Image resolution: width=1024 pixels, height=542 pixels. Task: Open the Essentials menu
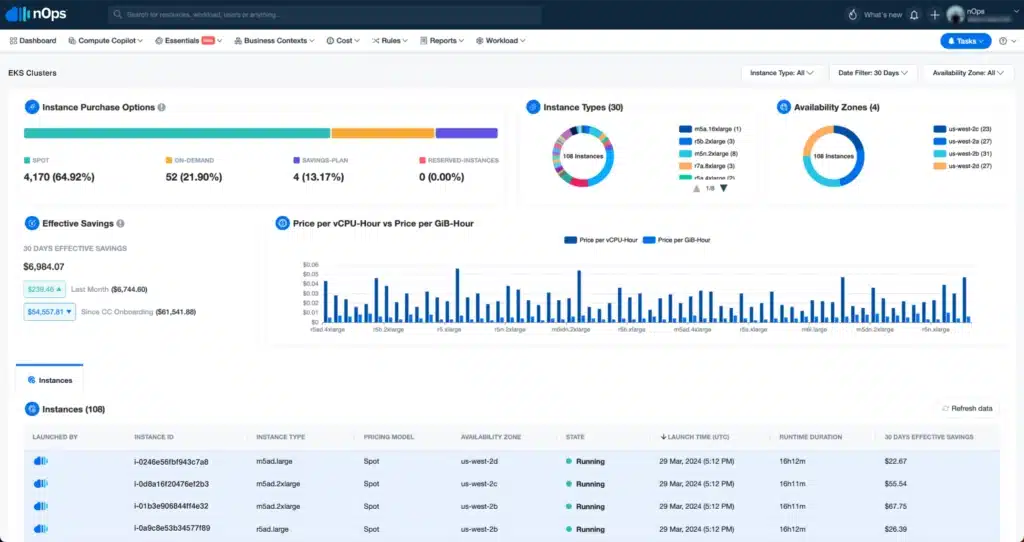[x=188, y=40]
